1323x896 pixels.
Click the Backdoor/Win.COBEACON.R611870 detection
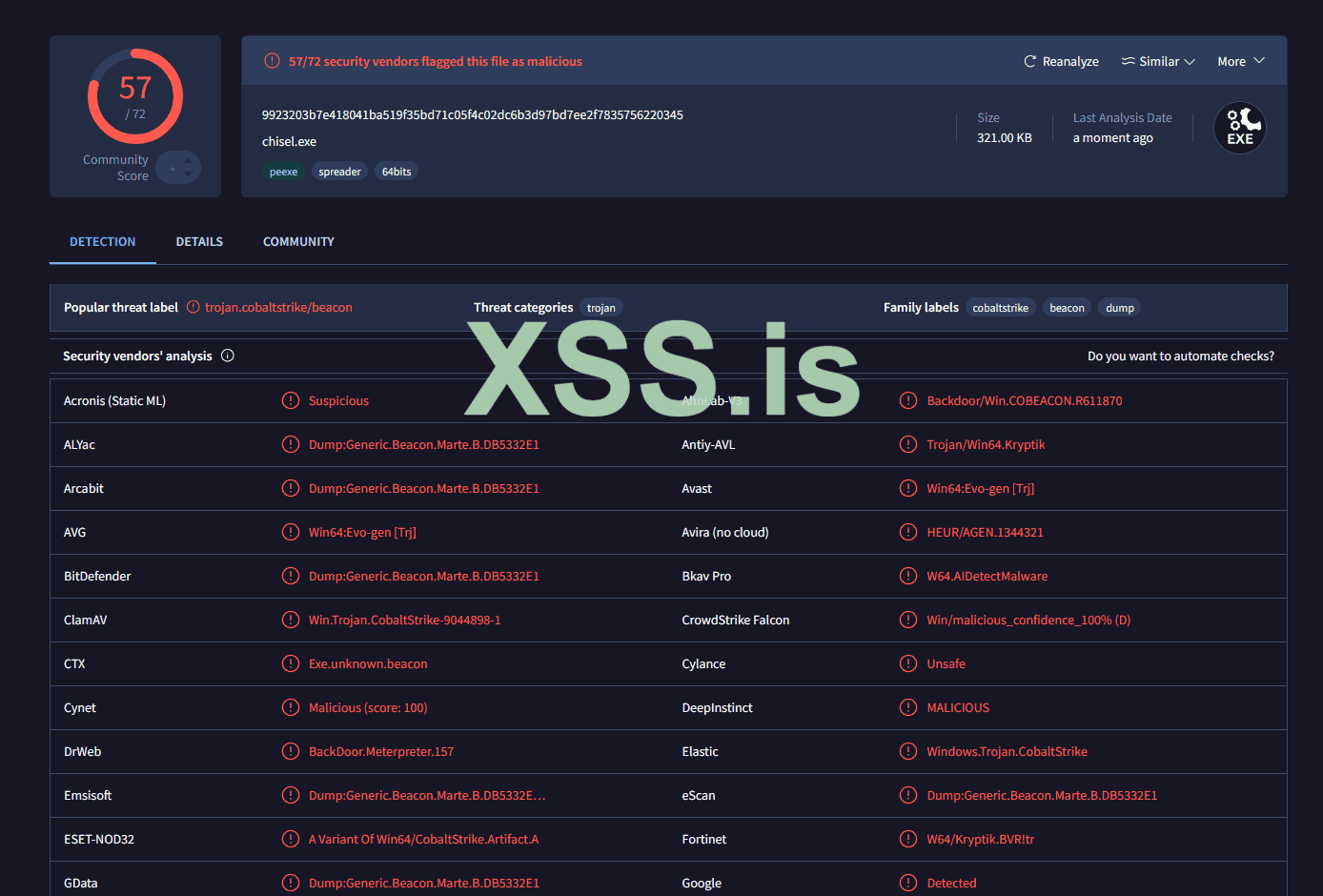pyautogui.click(x=1025, y=400)
